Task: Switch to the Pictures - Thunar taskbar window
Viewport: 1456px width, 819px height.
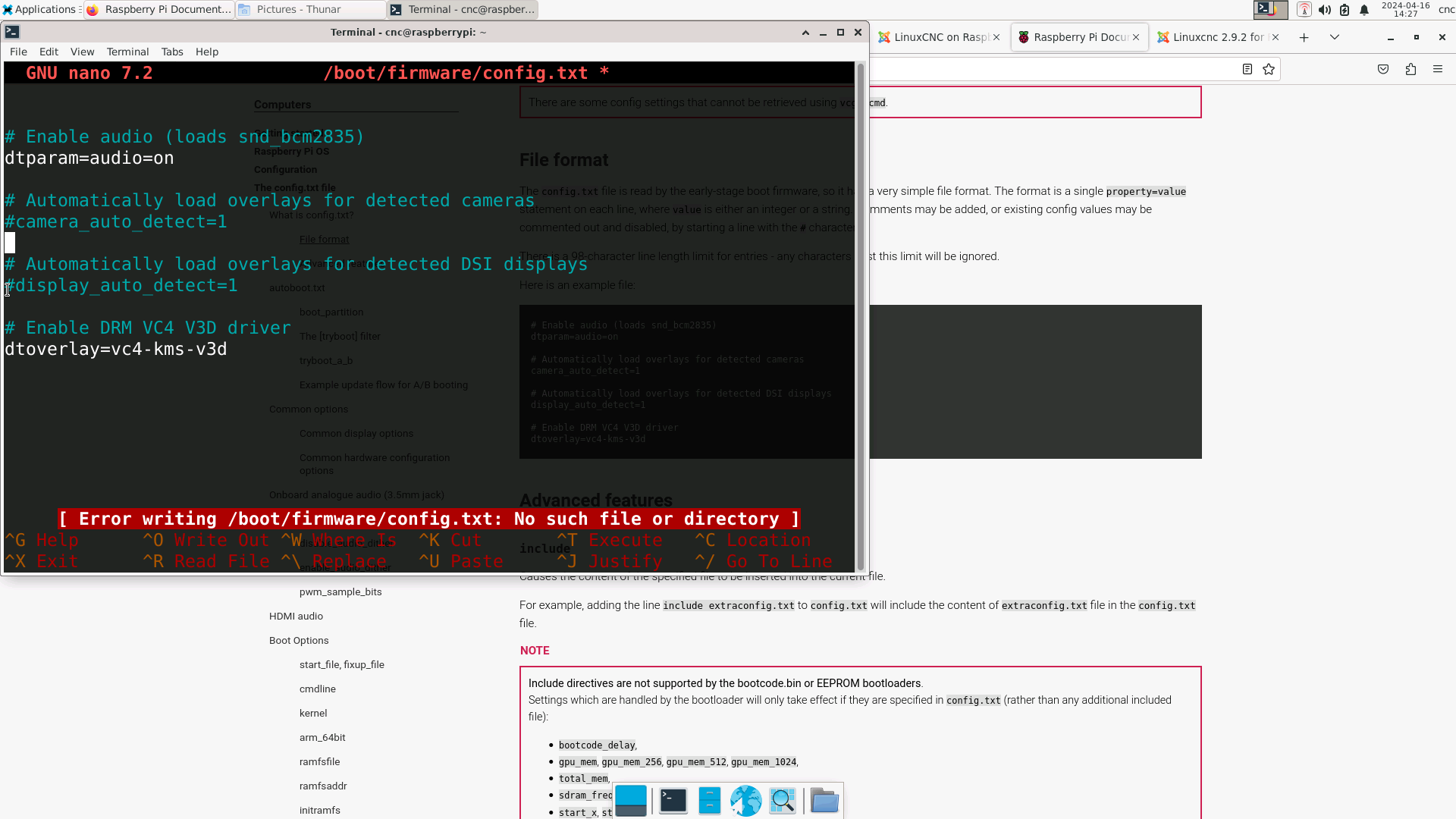Action: pyautogui.click(x=309, y=10)
